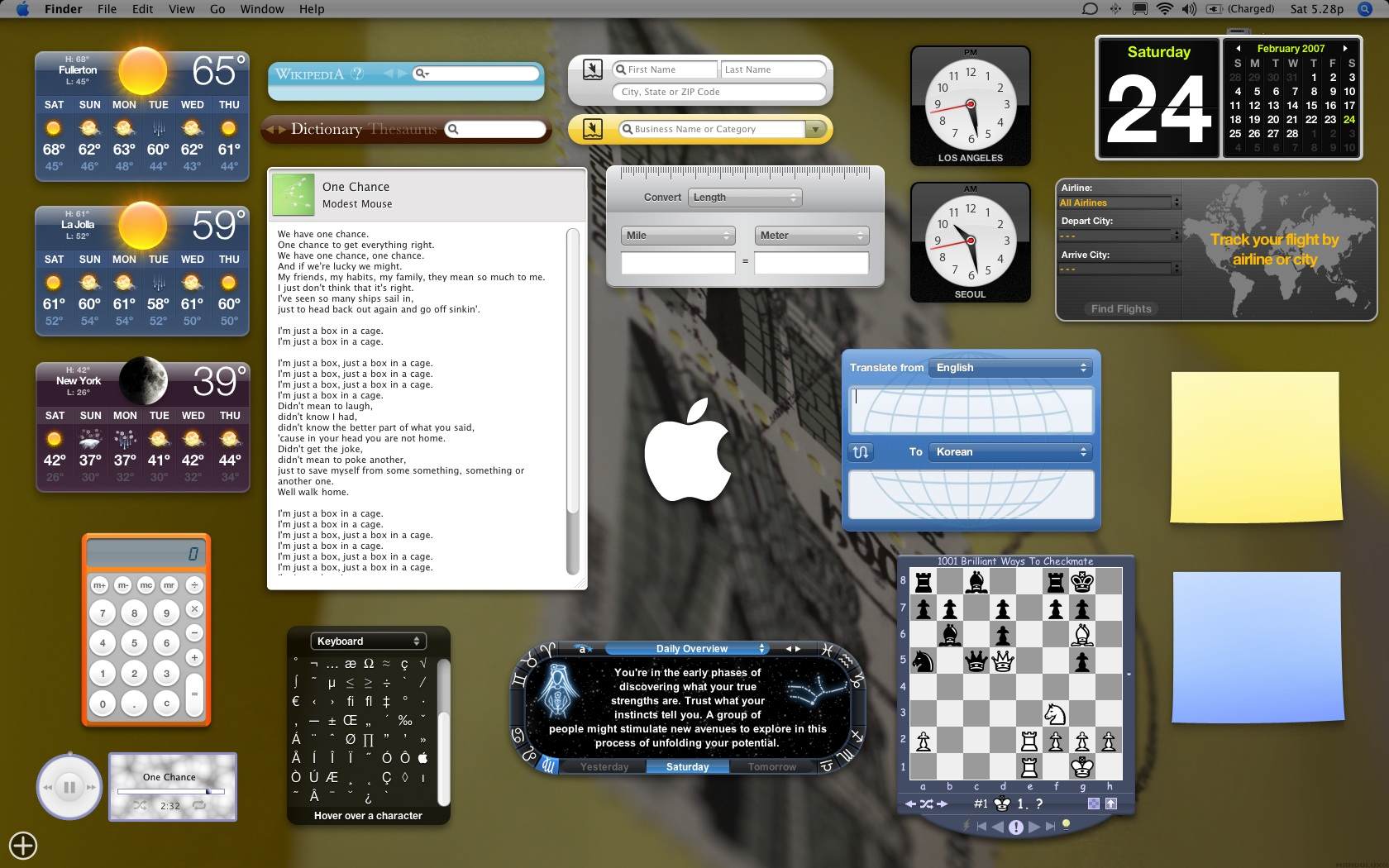Screen dimensions: 1389x868
Task: Pick a random chess puzzle
Action: pos(926,804)
